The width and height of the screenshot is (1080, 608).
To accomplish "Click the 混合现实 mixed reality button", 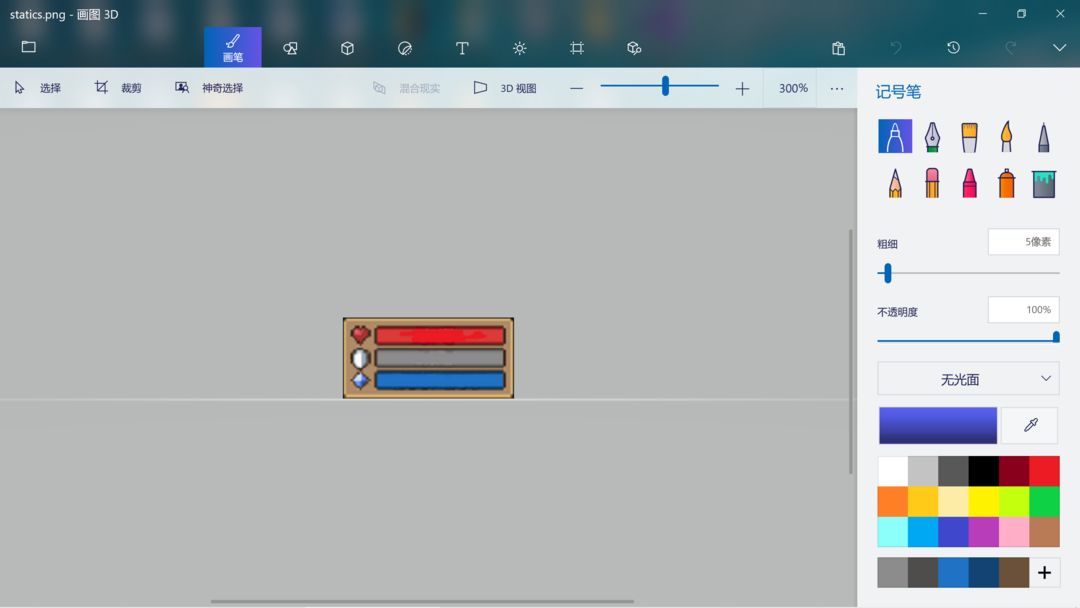I will 406,88.
